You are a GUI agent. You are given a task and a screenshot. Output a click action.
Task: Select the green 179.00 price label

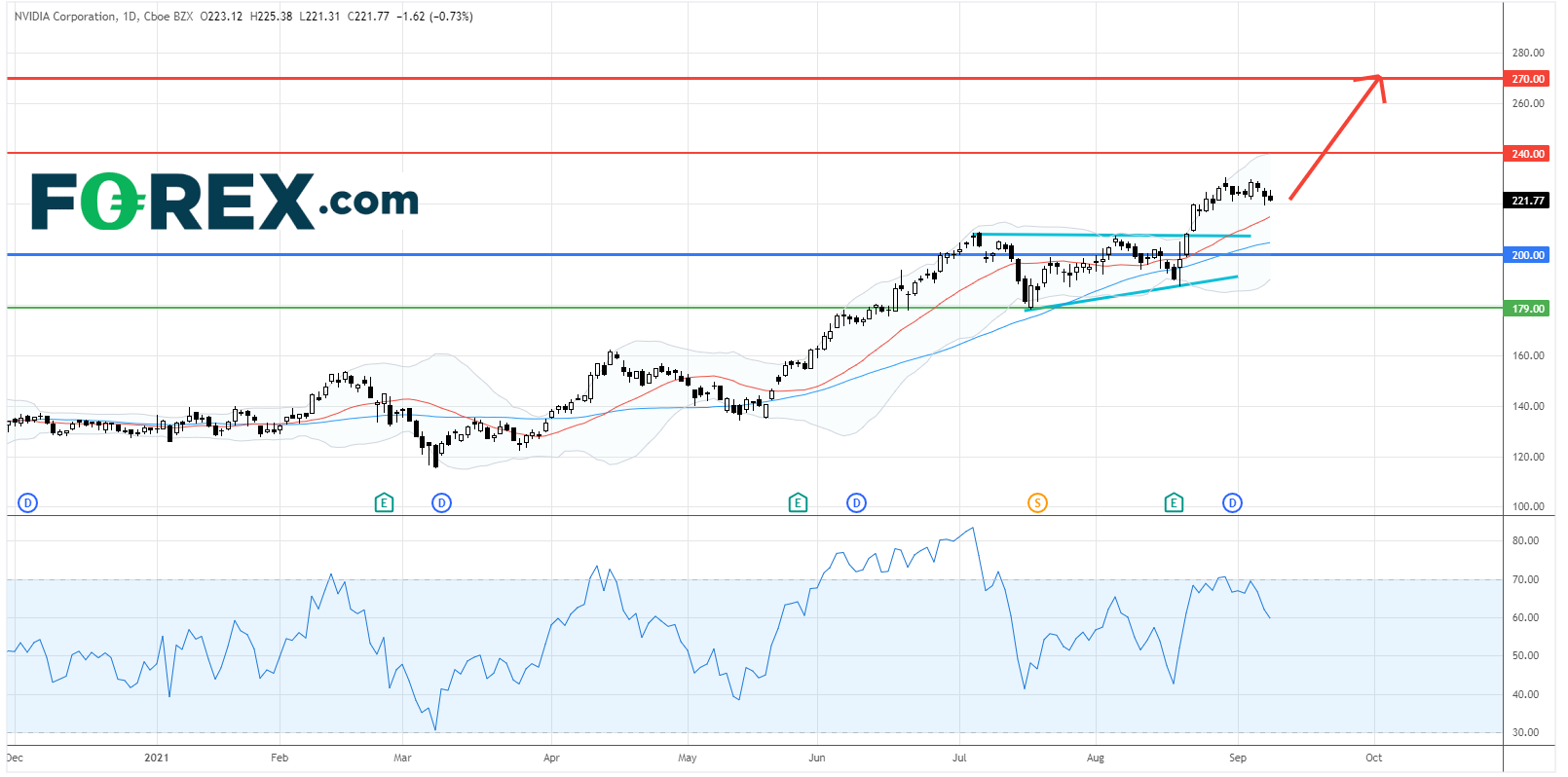coord(1527,309)
